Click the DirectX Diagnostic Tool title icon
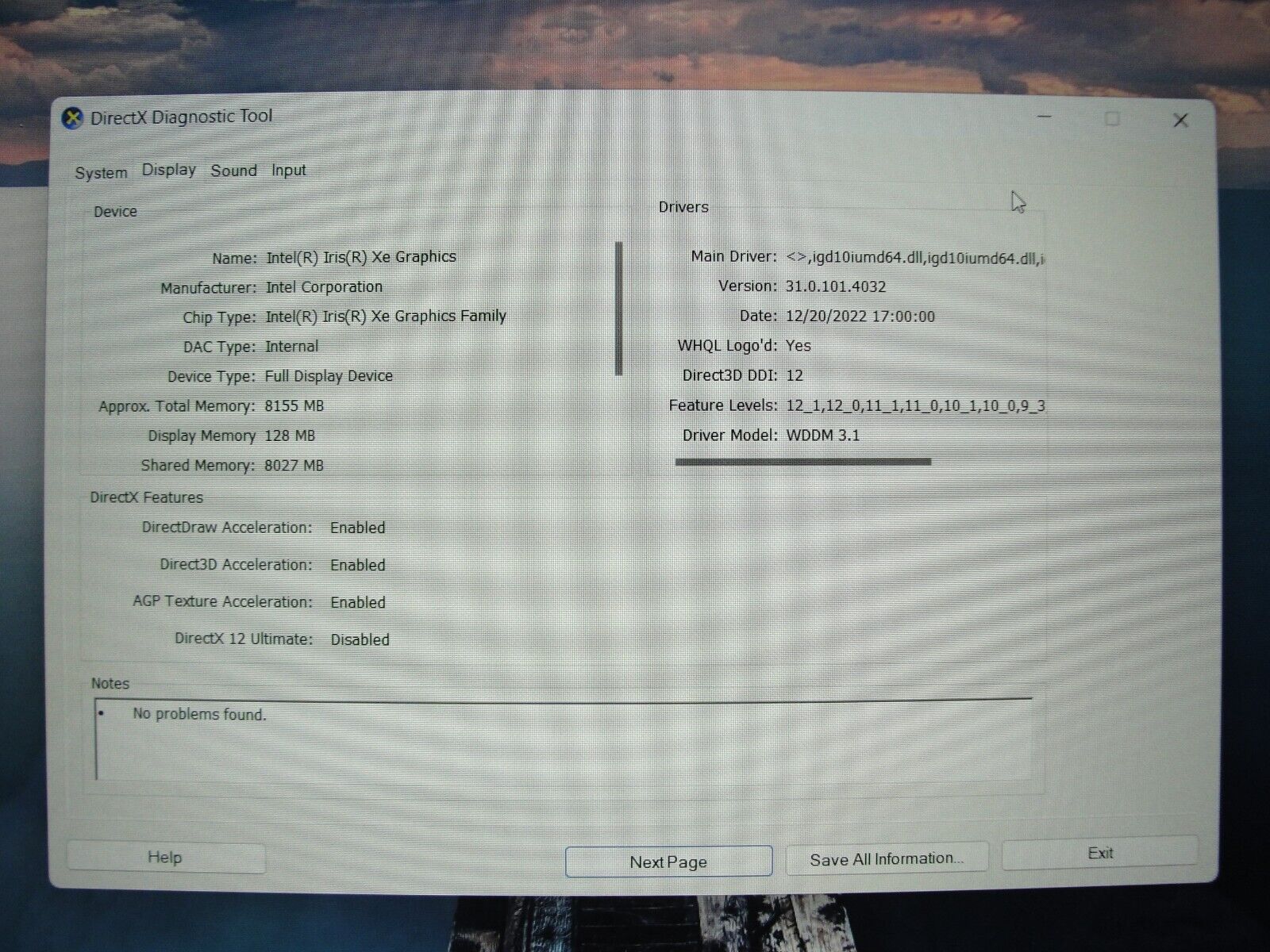 [x=72, y=118]
